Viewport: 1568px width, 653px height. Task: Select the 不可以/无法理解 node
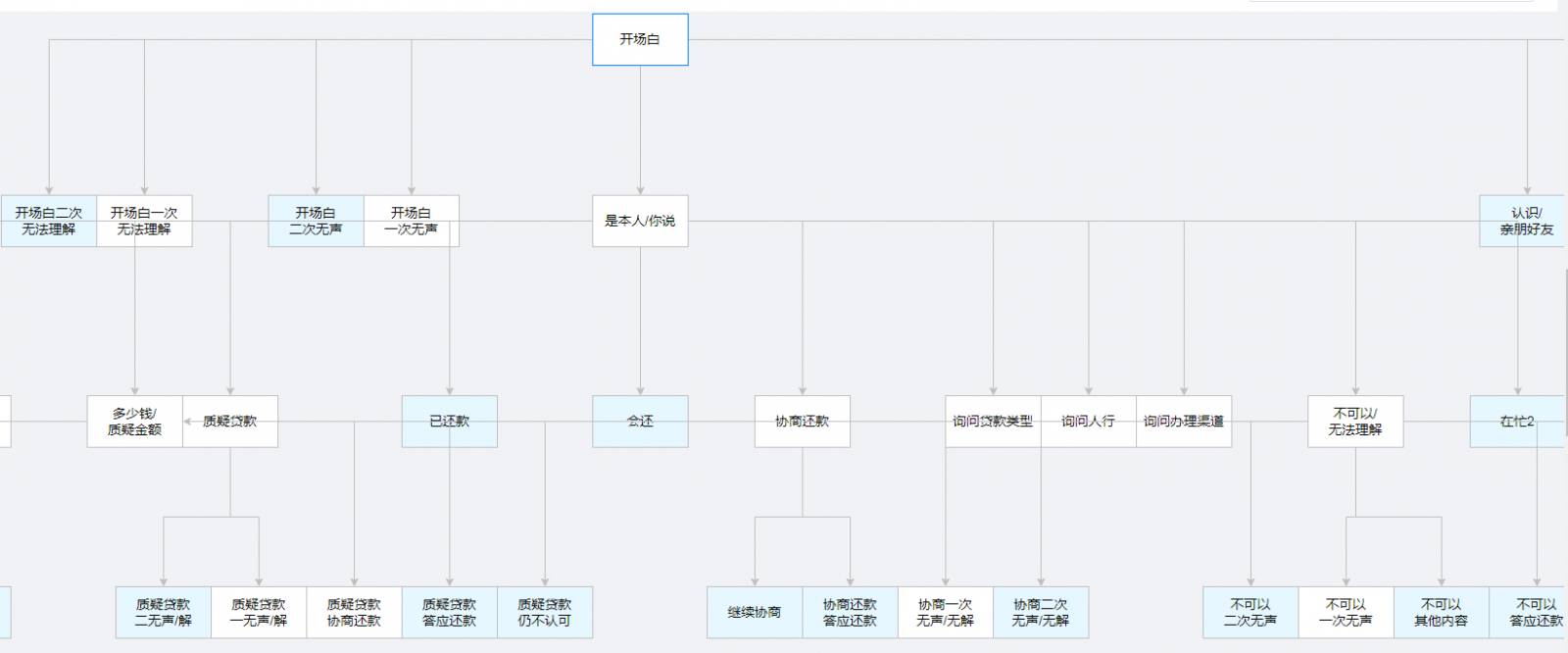click(x=1355, y=422)
